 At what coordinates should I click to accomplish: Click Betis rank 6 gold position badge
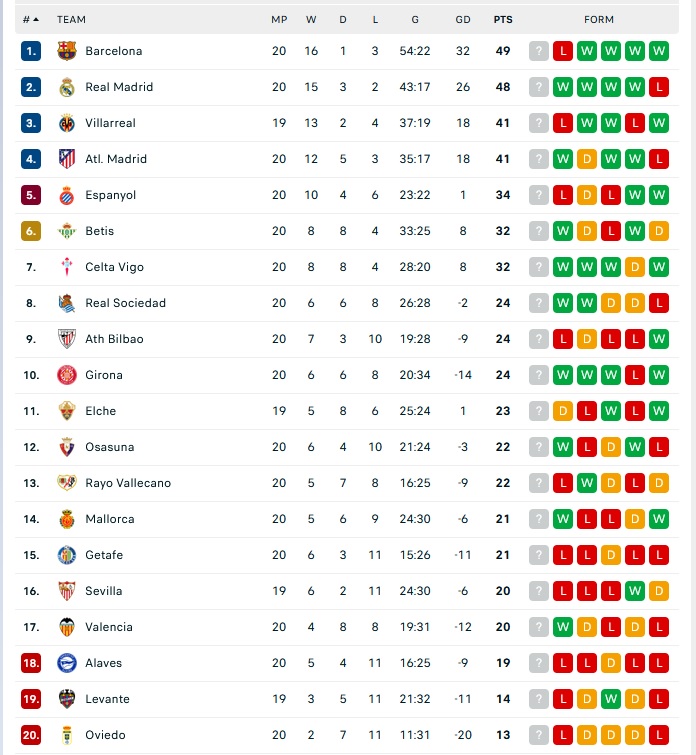(31, 231)
